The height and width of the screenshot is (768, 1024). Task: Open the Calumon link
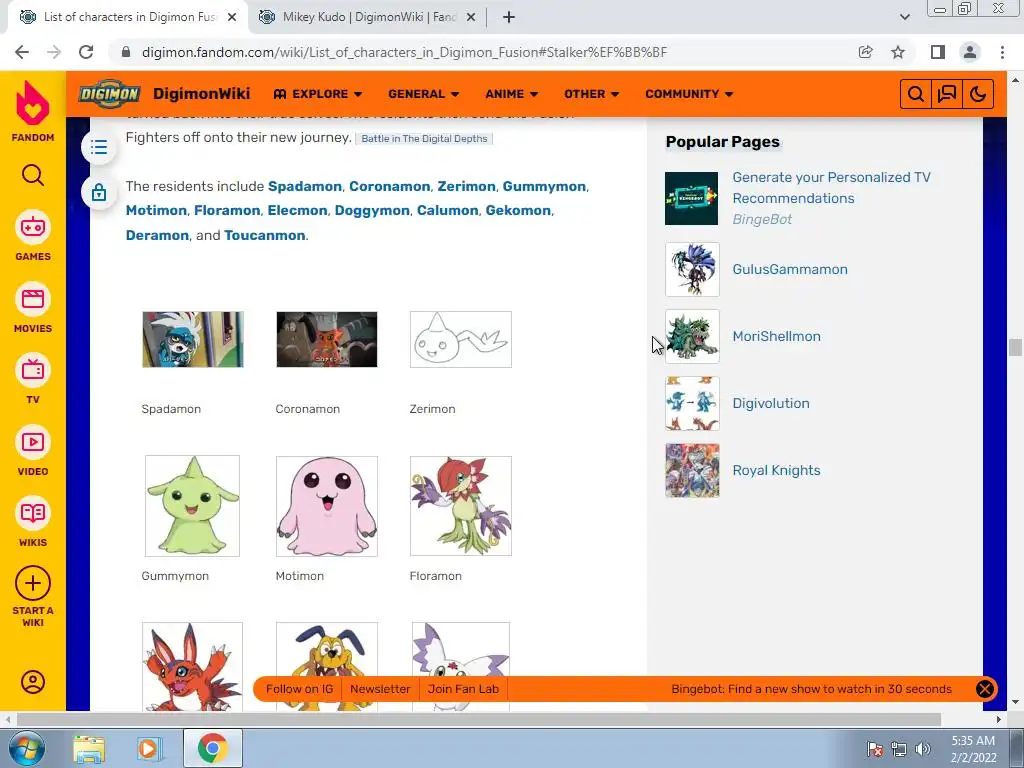(447, 210)
